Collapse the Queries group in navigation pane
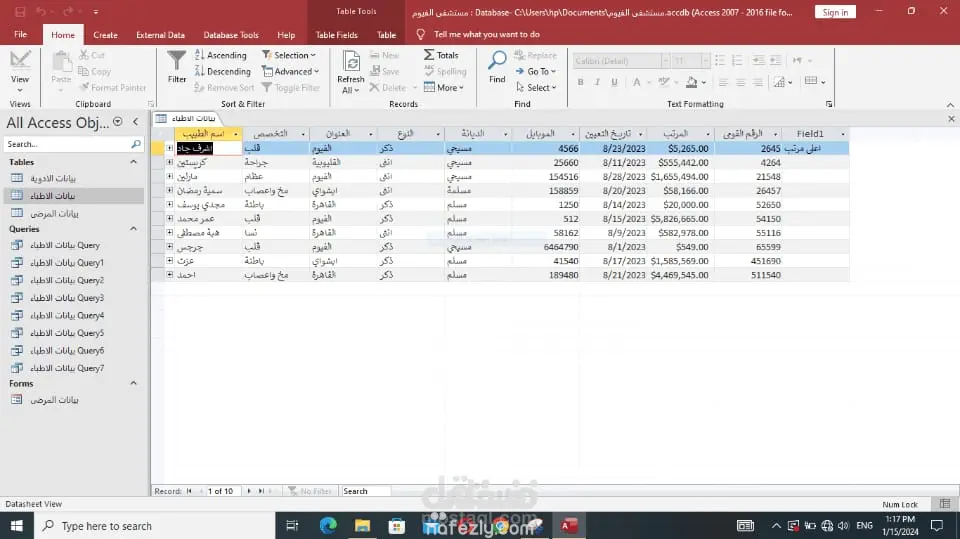The height and width of the screenshot is (539, 960). [133, 228]
